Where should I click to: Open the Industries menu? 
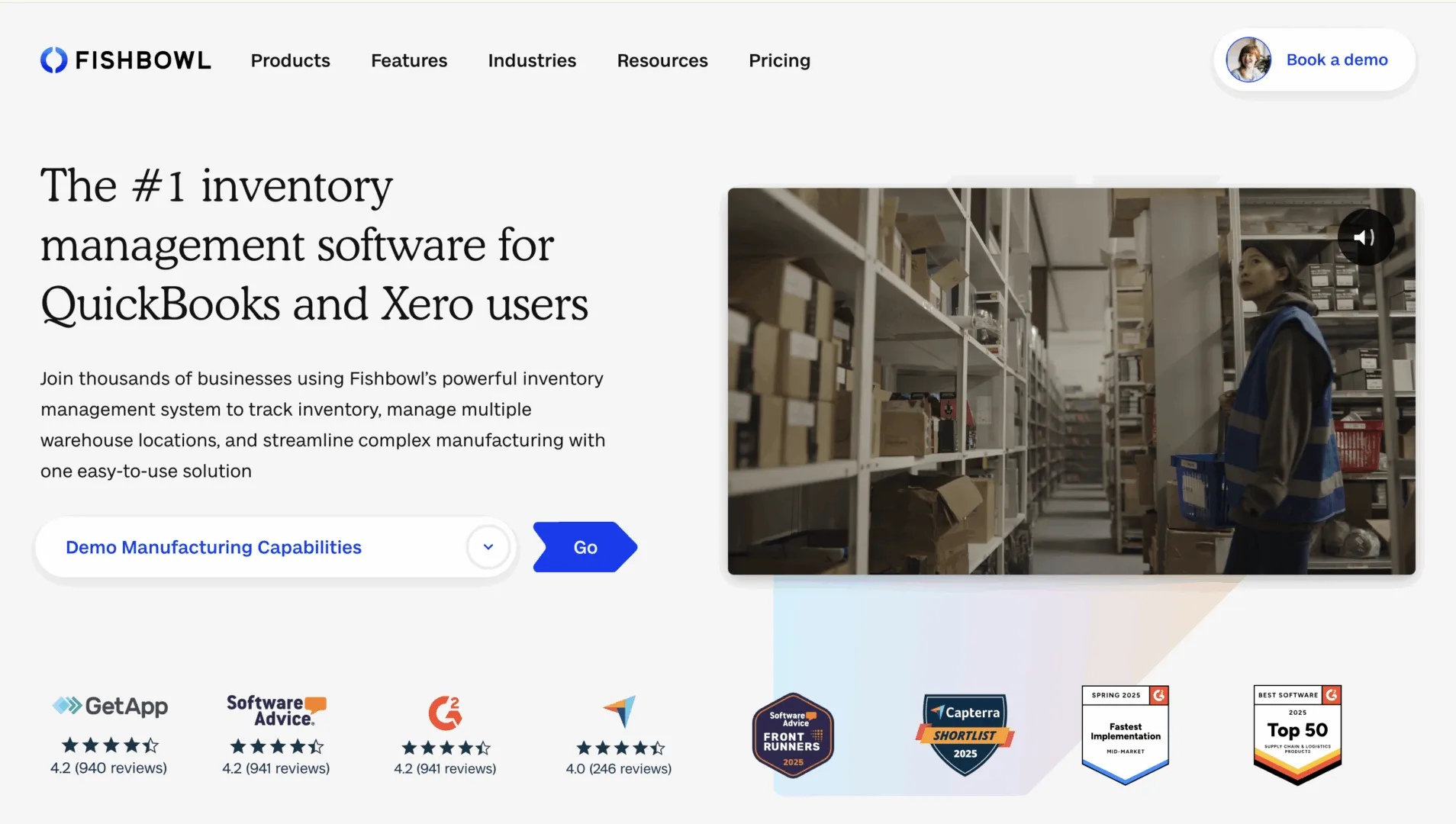click(532, 60)
